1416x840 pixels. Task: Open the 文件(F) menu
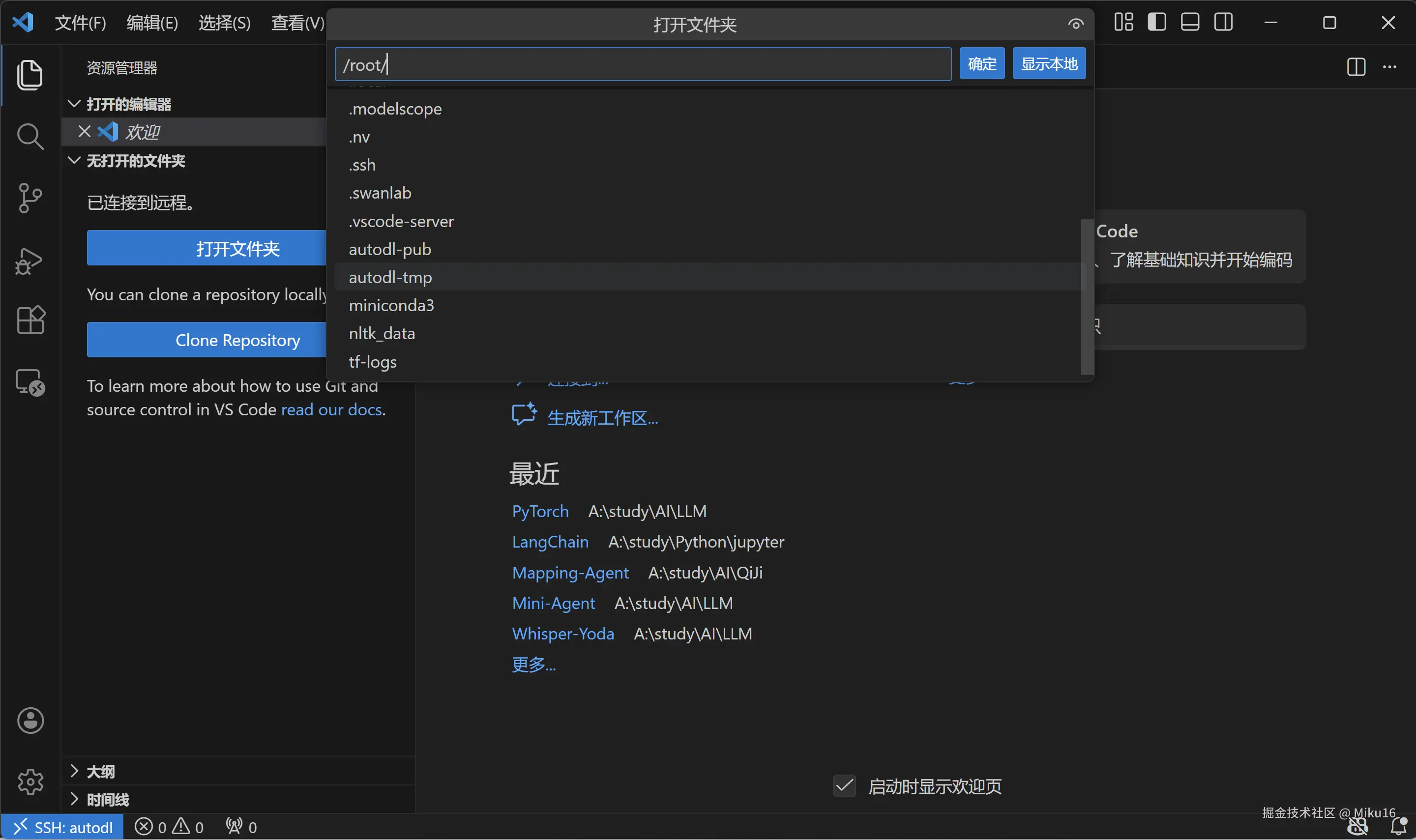[80, 23]
